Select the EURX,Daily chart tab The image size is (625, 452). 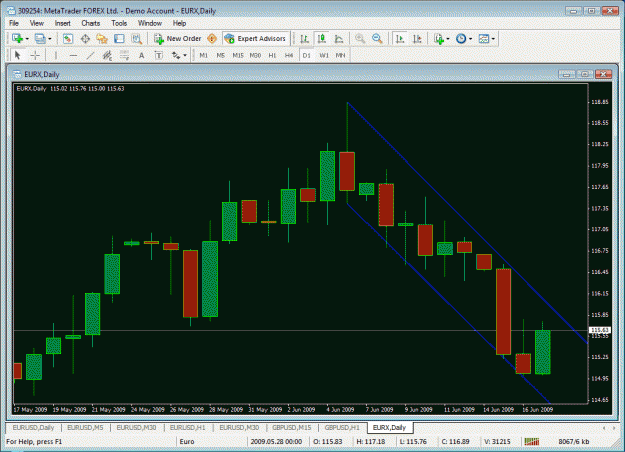[389, 428]
